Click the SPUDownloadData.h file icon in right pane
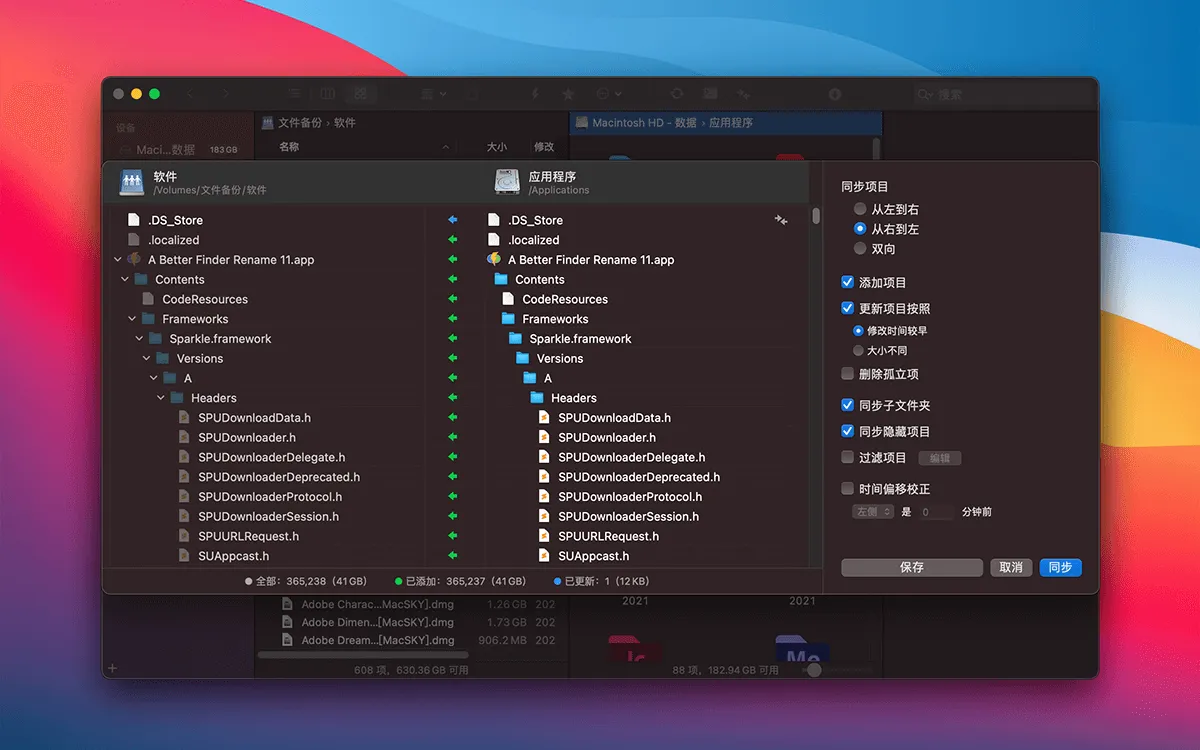 544,418
